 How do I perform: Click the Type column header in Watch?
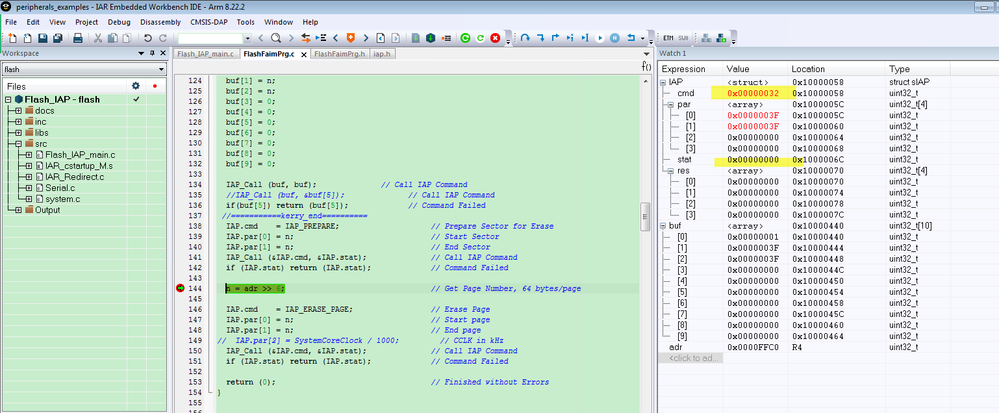click(x=917, y=69)
